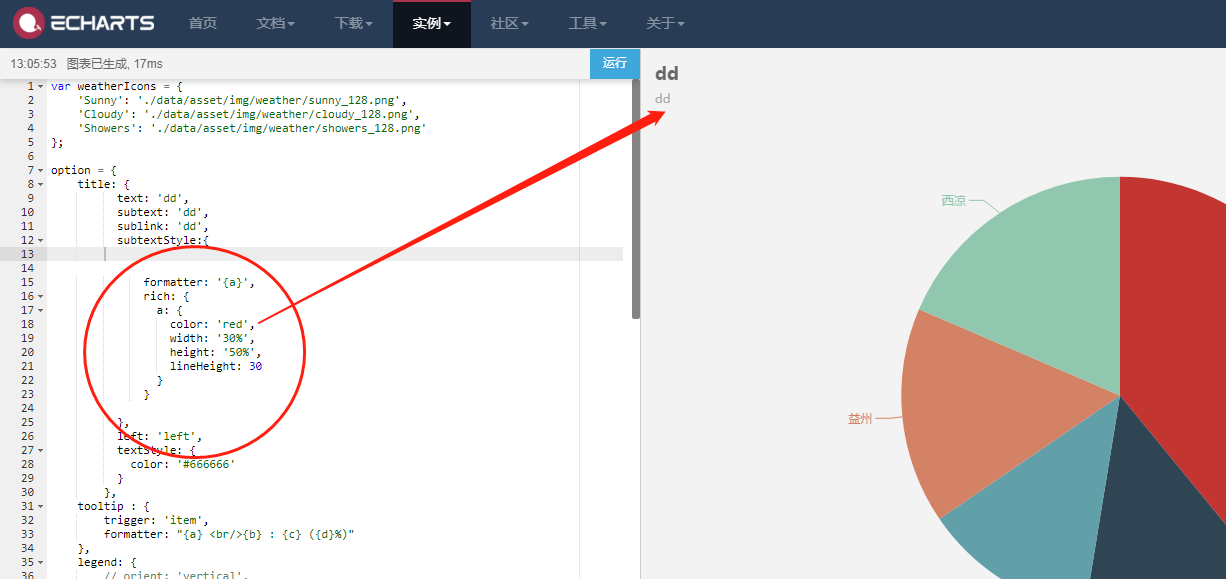Collapse the title block at line 8
Viewport: 1226px width, 579px height.
[41, 184]
